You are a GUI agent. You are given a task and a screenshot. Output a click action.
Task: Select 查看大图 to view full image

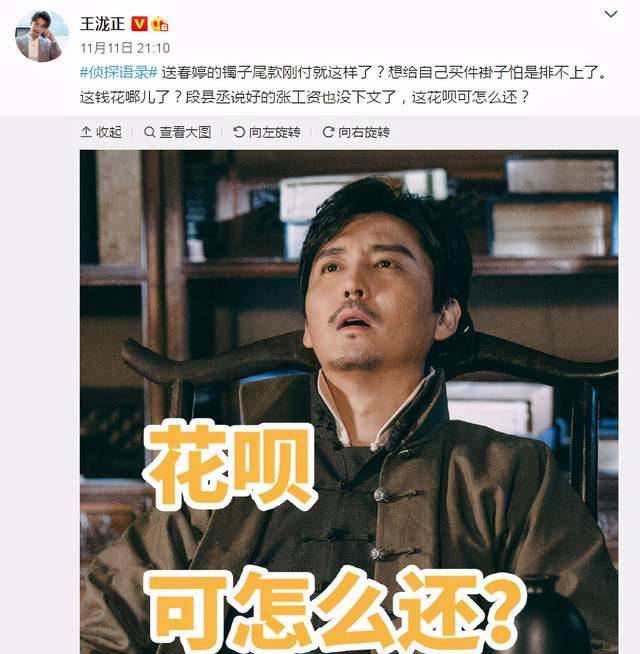point(178,132)
